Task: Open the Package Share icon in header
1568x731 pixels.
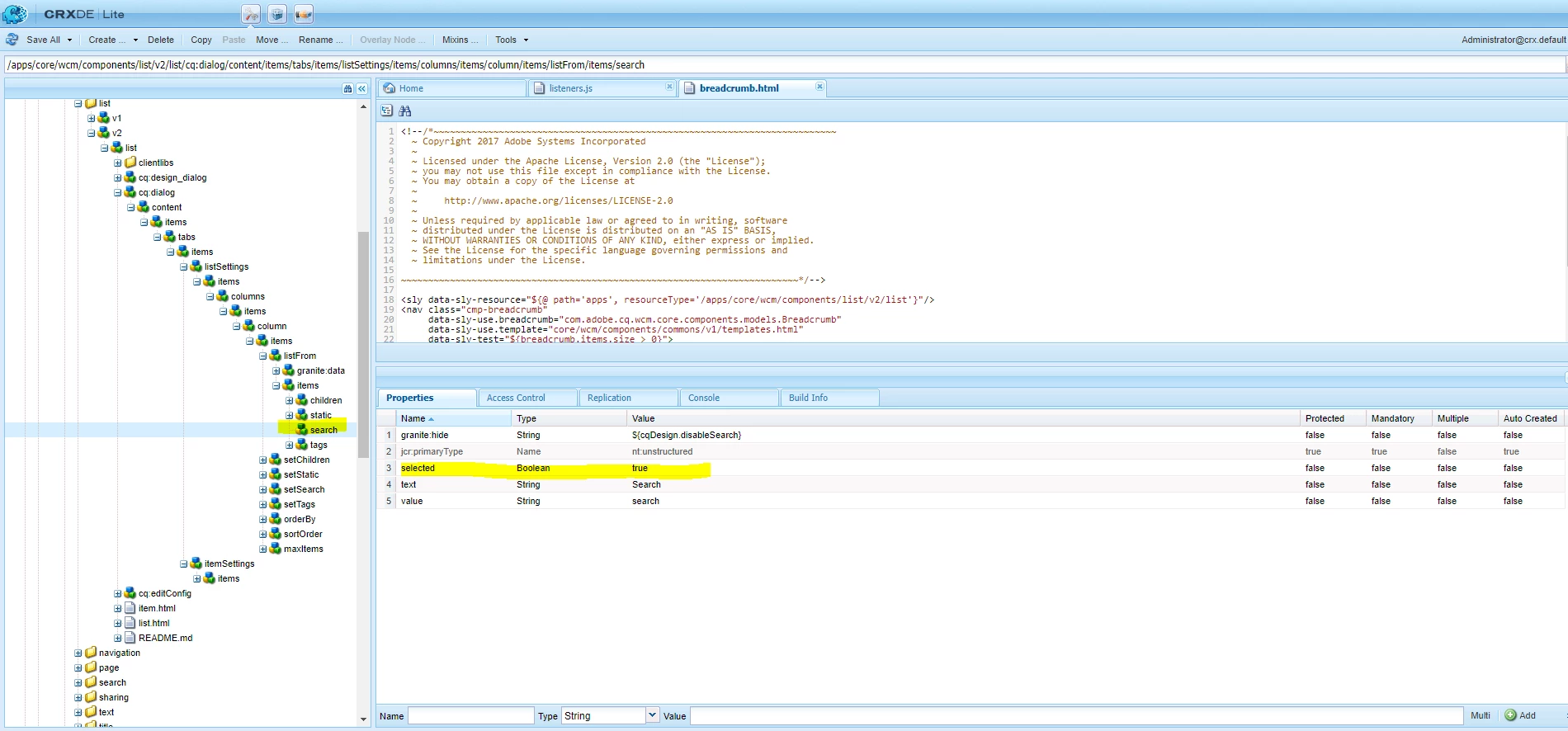Action: click(x=304, y=14)
